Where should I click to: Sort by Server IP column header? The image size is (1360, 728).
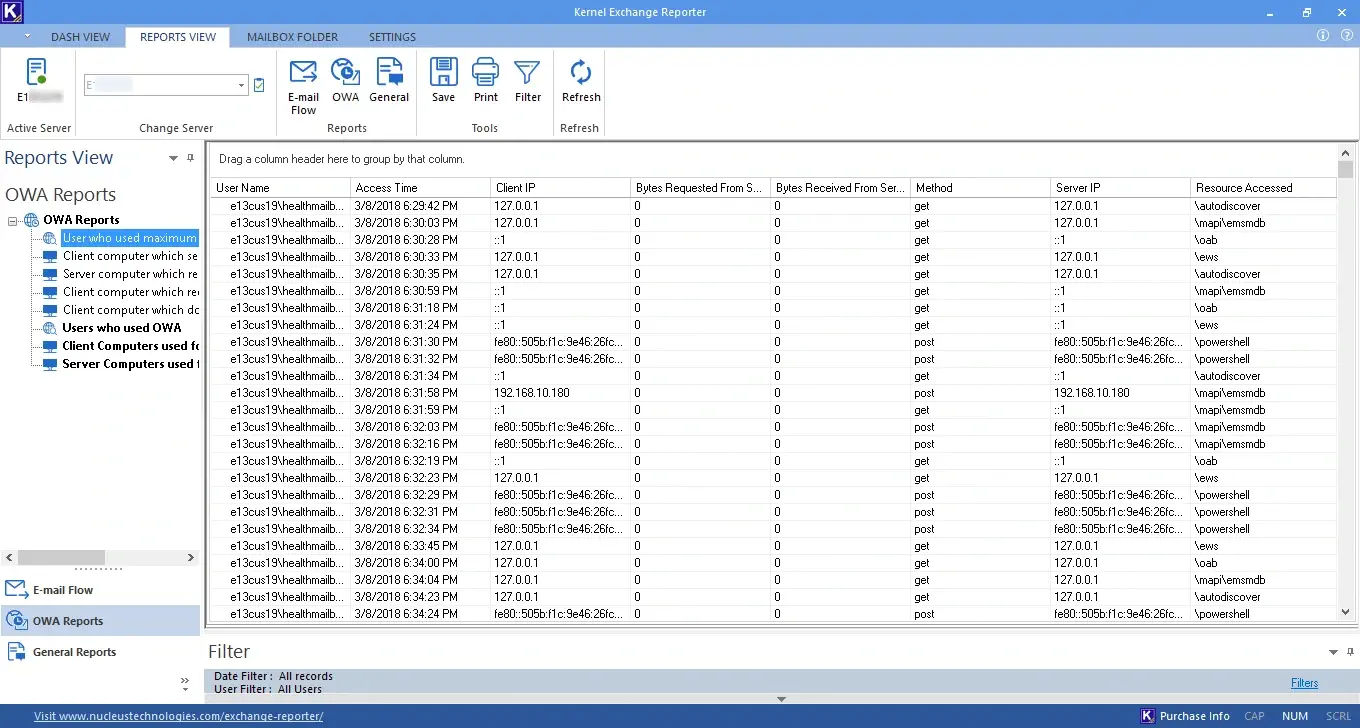click(1121, 188)
